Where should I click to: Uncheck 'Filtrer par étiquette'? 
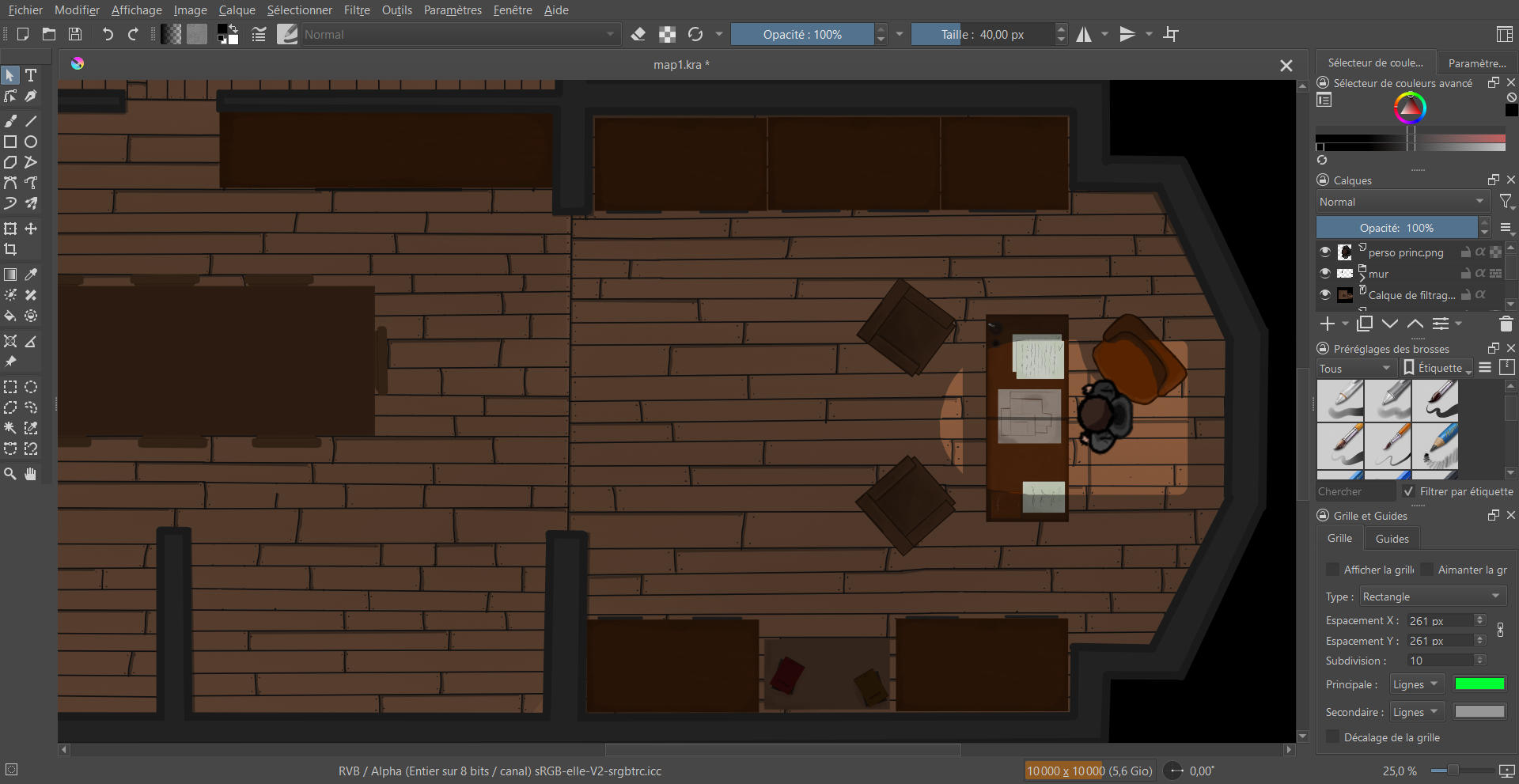pyautogui.click(x=1409, y=491)
